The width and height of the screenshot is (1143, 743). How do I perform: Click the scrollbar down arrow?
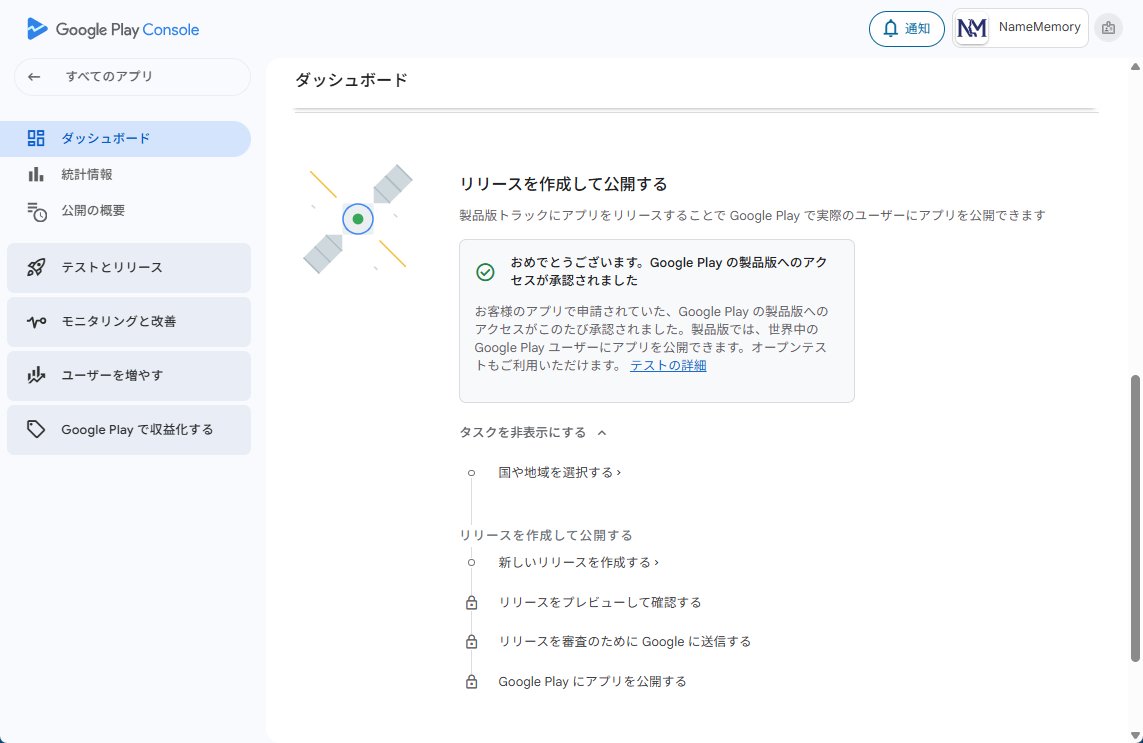coord(1135,735)
